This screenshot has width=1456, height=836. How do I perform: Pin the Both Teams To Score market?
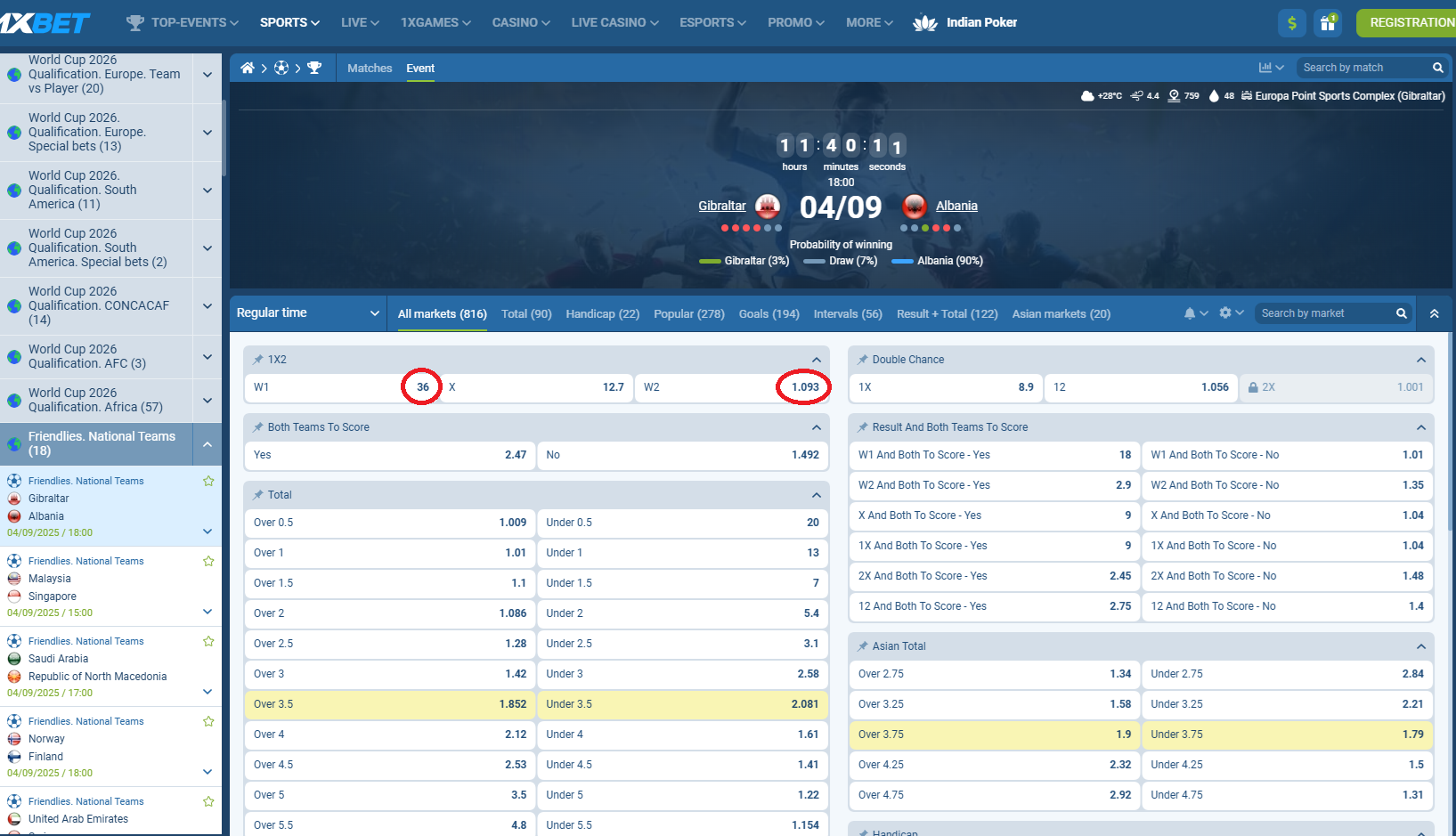click(x=258, y=427)
